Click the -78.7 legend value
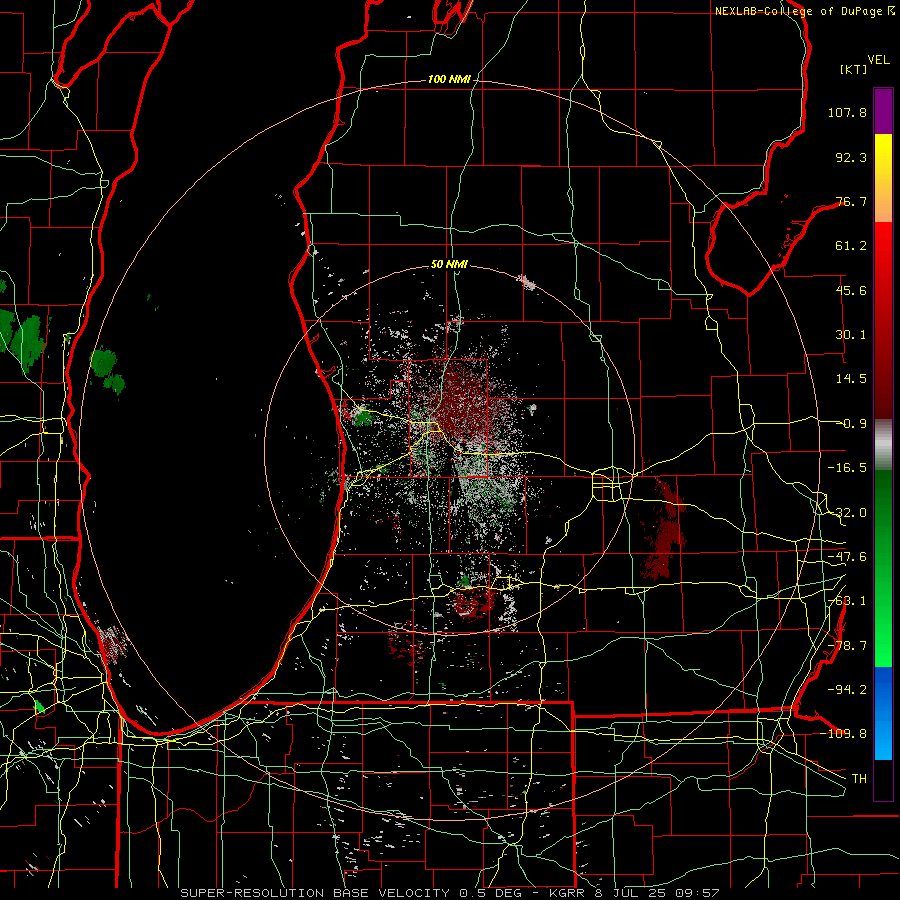The width and height of the screenshot is (900, 900). [x=847, y=646]
